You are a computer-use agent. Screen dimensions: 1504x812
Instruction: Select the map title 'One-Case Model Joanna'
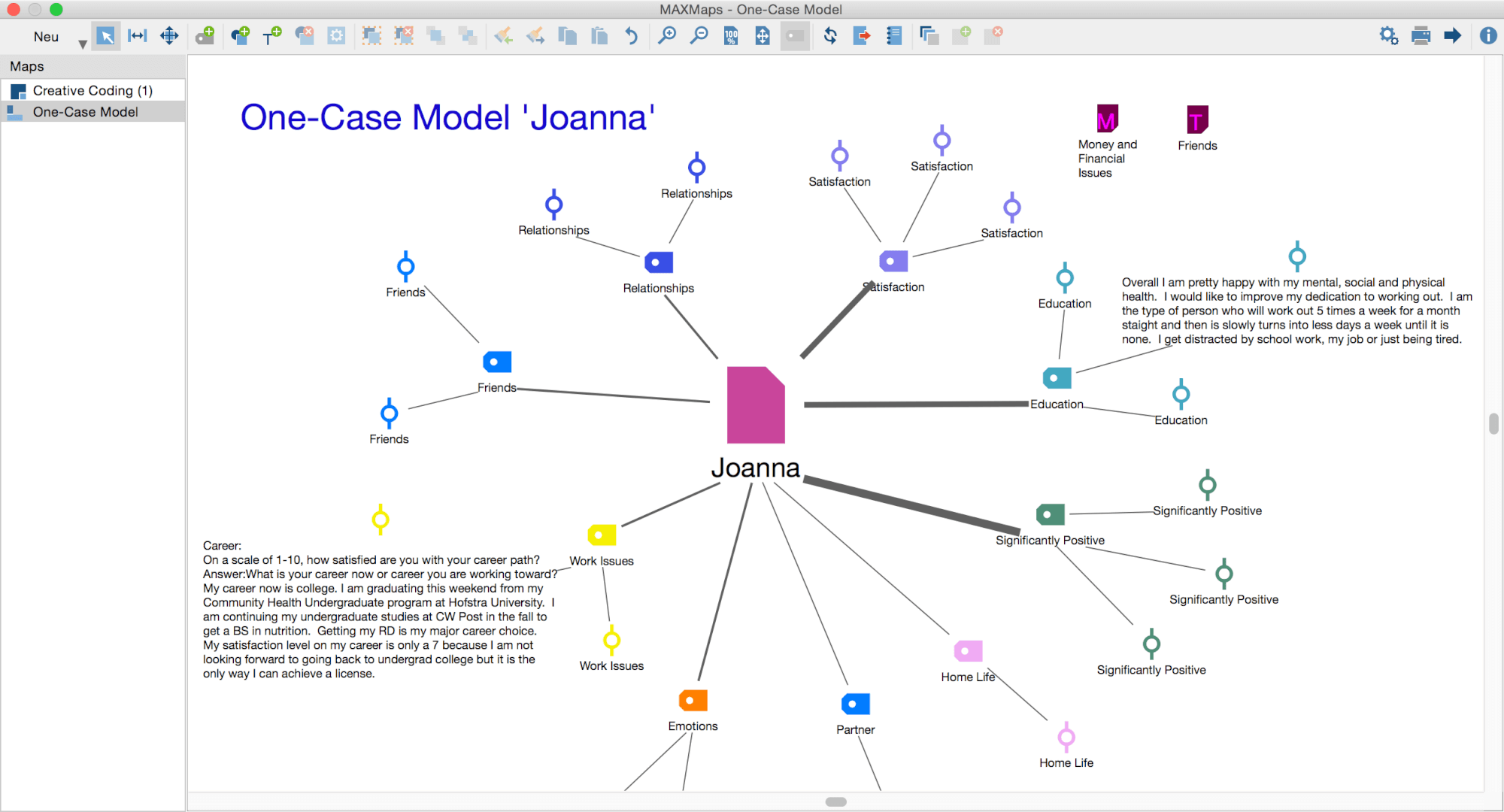(447, 117)
